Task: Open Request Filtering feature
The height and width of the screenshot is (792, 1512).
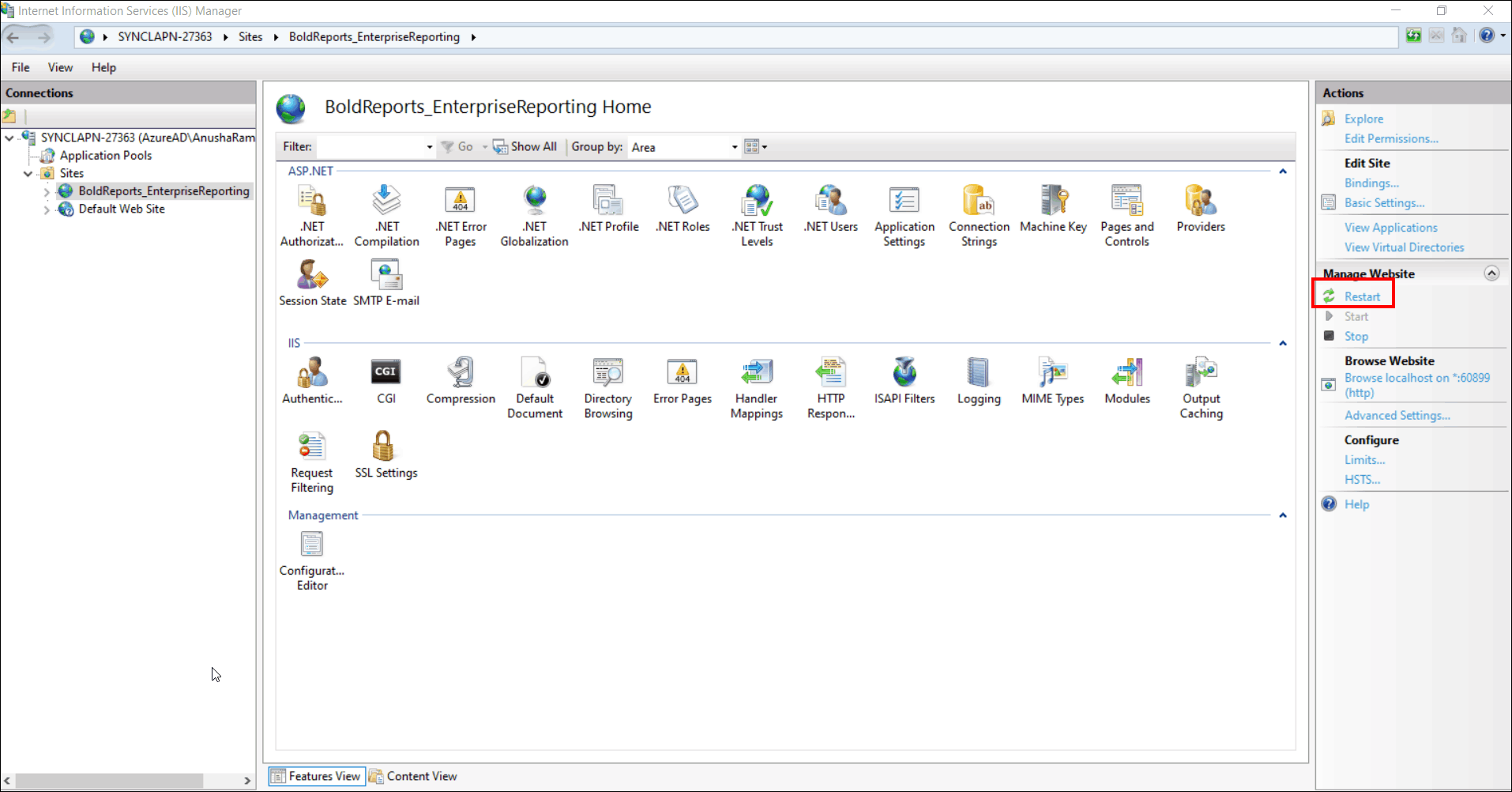Action: (312, 462)
